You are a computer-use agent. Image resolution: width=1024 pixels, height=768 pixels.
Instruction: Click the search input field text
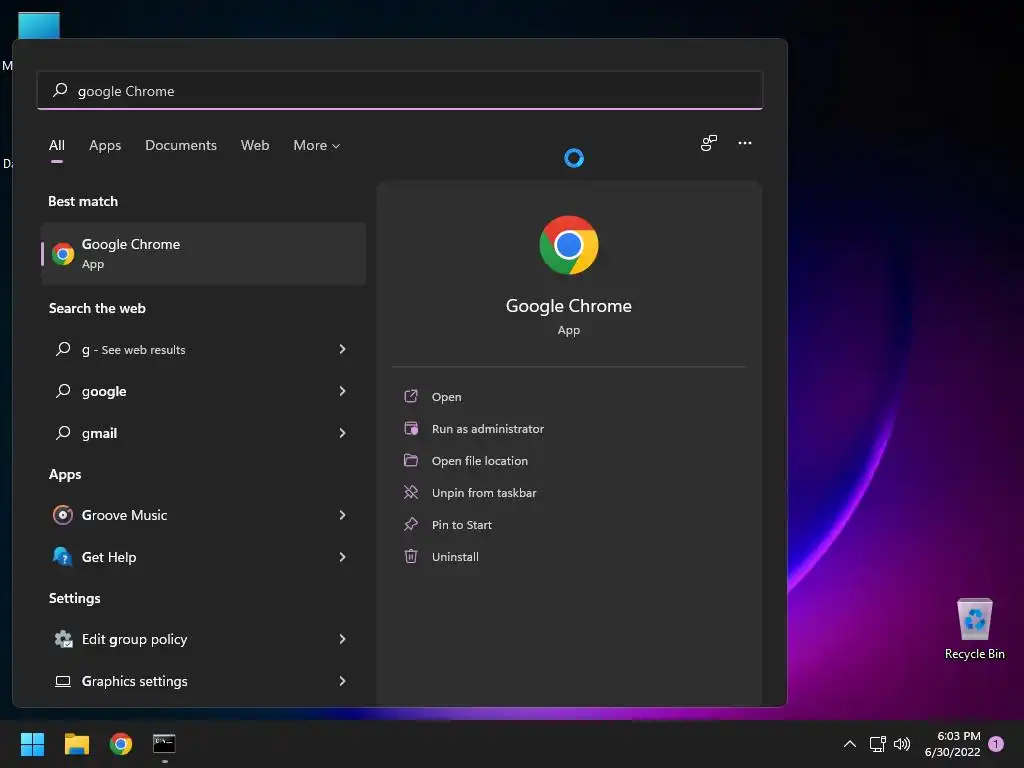pyautogui.click(x=126, y=91)
